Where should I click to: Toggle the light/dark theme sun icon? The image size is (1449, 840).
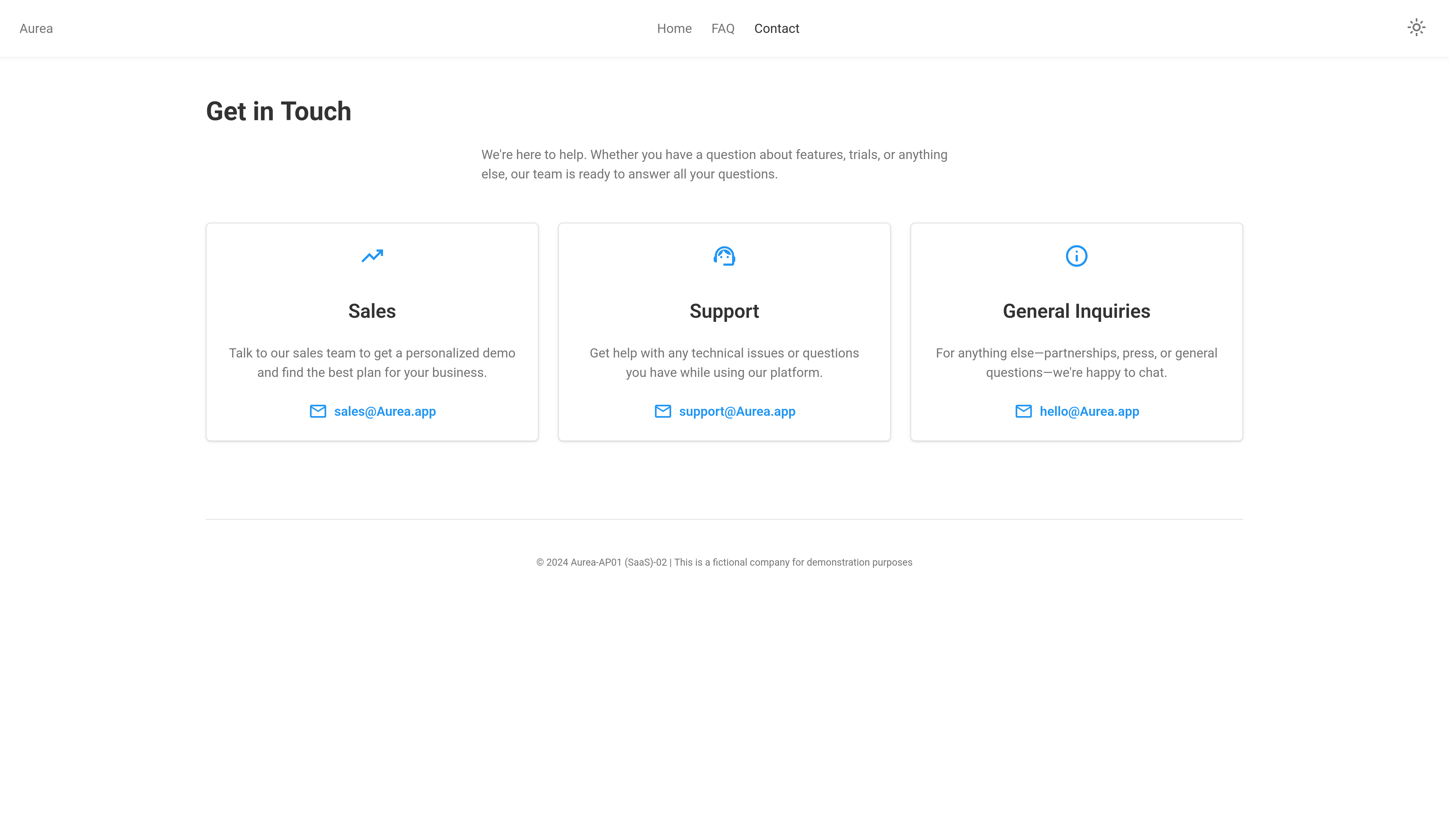point(1416,28)
